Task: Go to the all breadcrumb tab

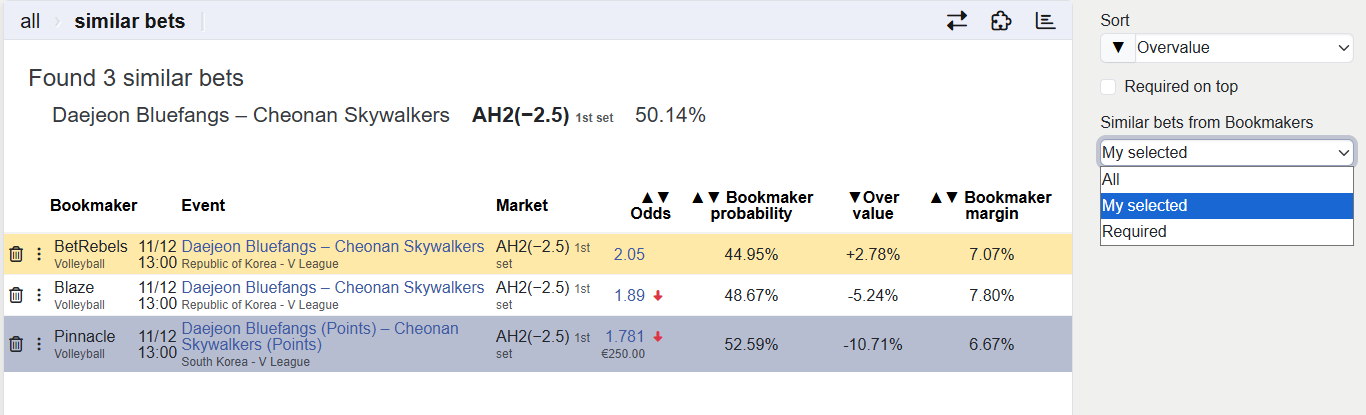Action: click(x=30, y=21)
